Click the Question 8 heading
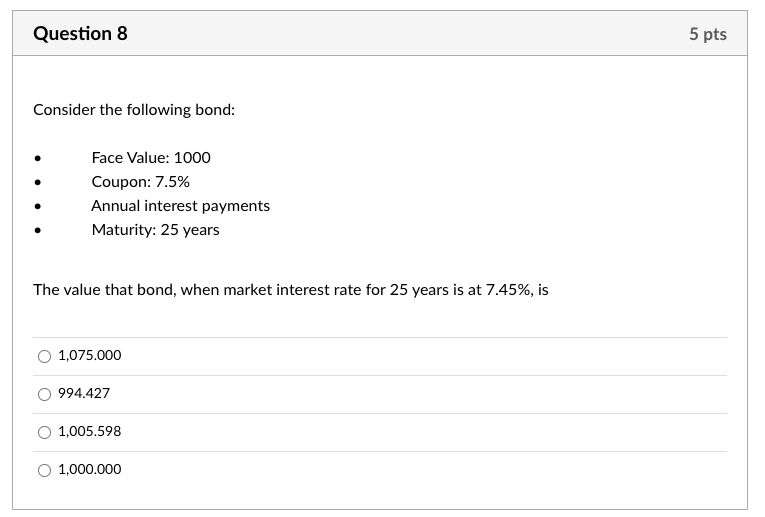765x517 pixels. (81, 34)
